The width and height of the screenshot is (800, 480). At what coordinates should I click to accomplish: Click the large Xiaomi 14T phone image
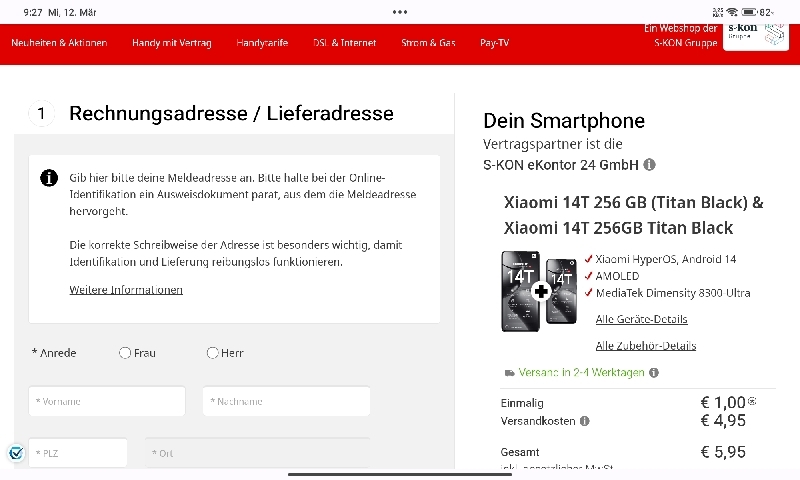520,291
